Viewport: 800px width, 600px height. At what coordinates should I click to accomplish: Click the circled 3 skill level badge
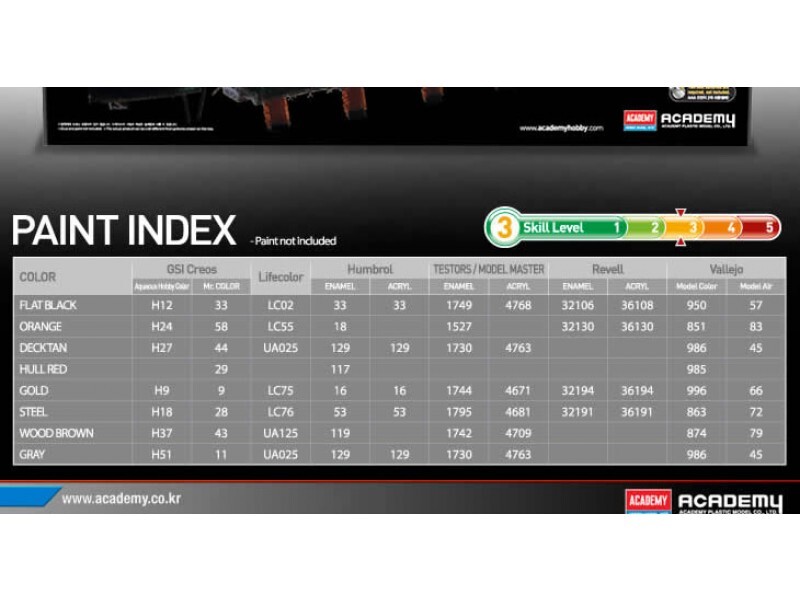504,227
